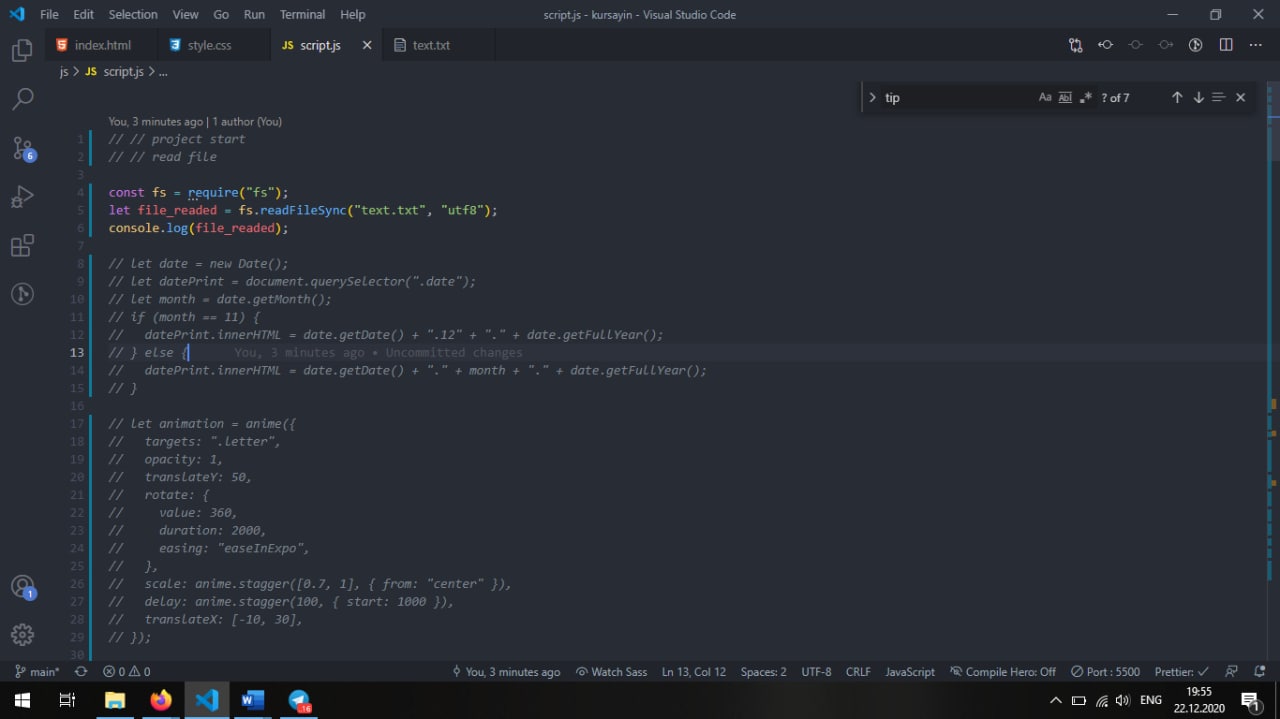This screenshot has width=1280, height=719.
Task: Open the Manage gear menu
Action: [x=22, y=635]
